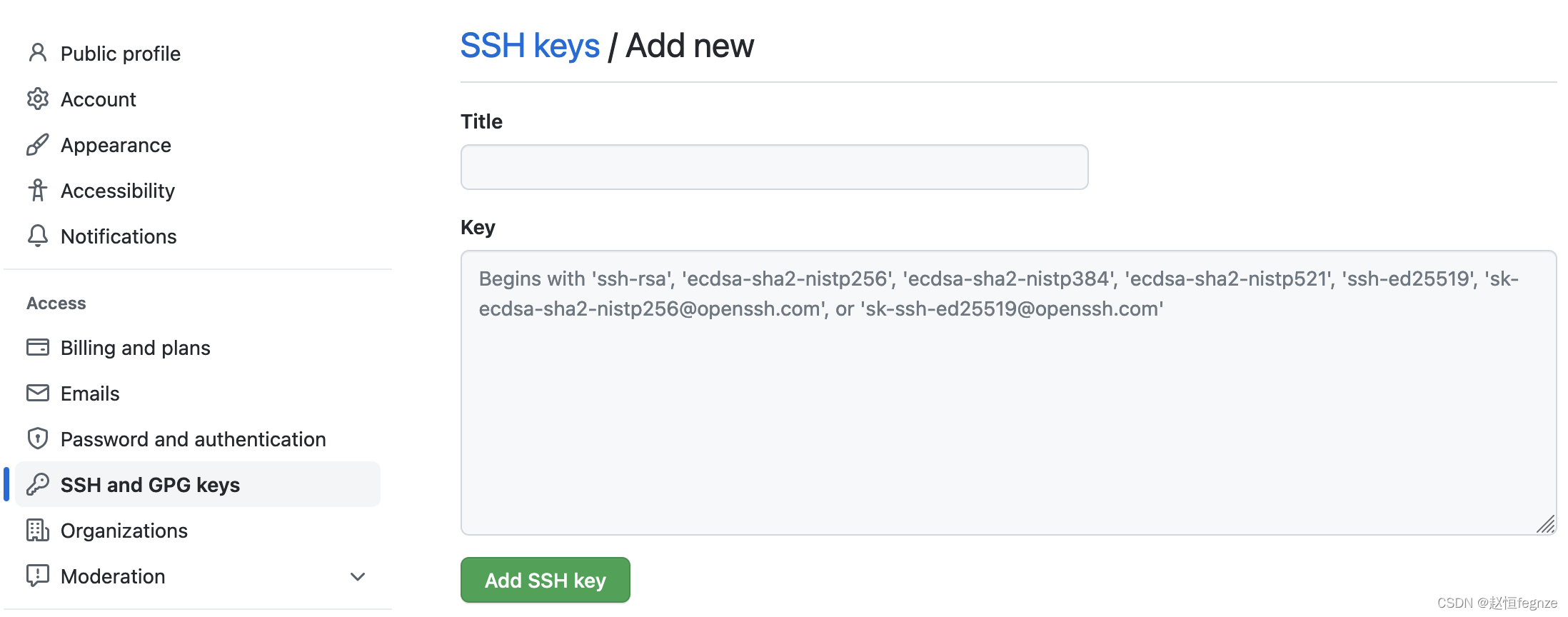This screenshot has height=617, width=1568.
Task: Select the gear icon next to Account
Action: (x=38, y=99)
